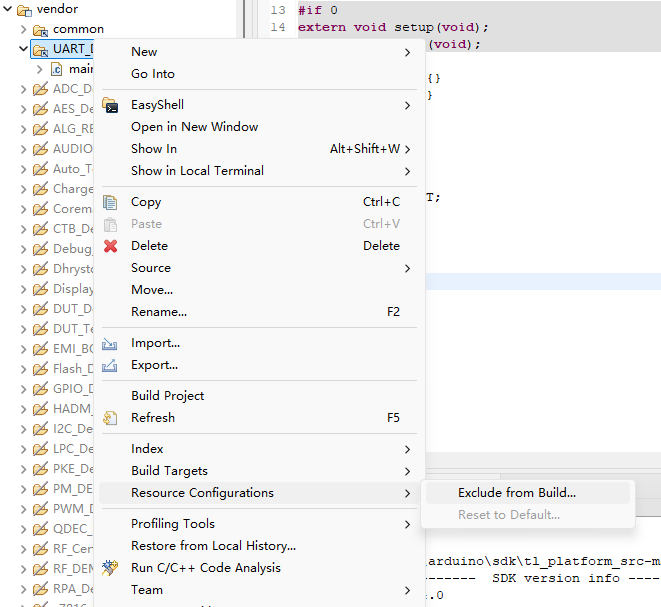Click the excluded Flash_D folder icon
Screen dimensions: 661x607
pos(40,369)
